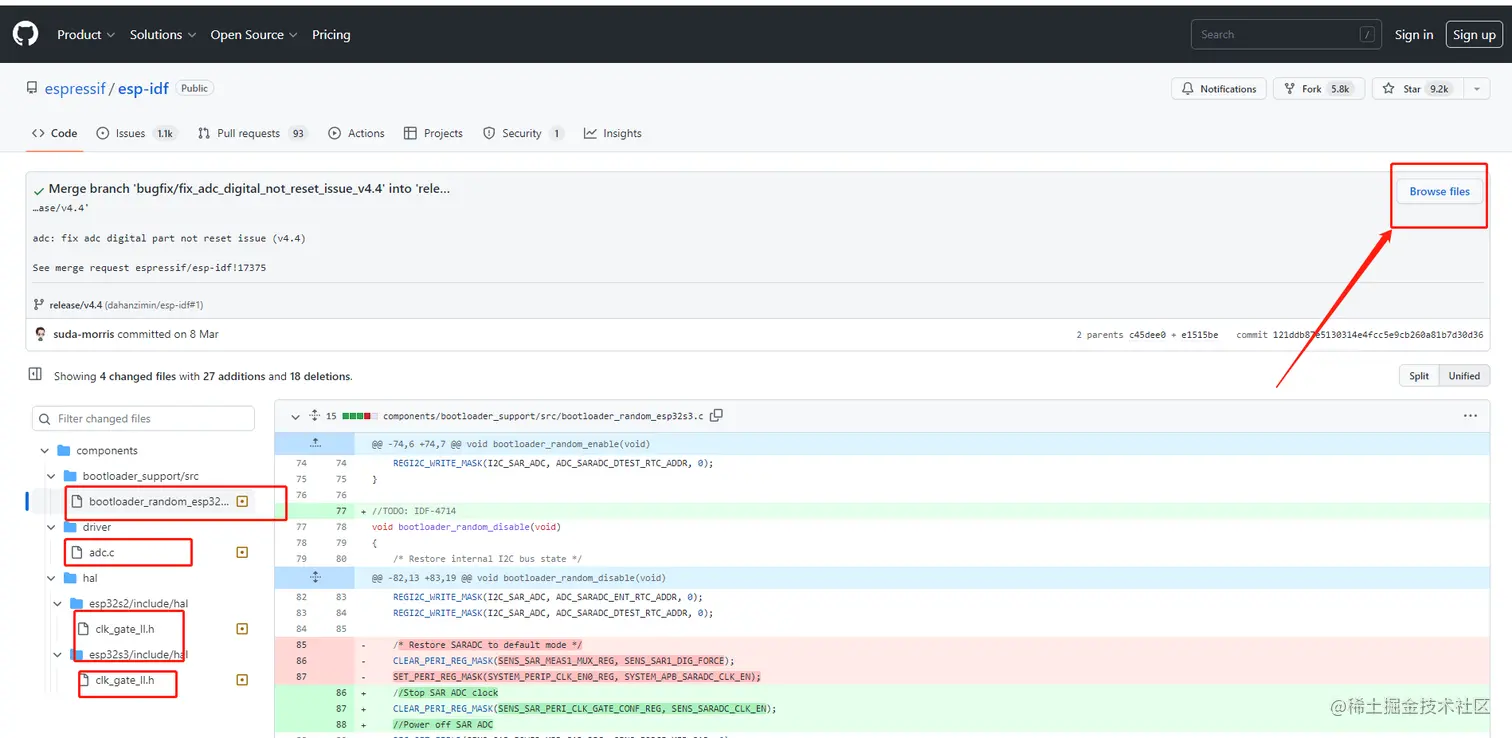Open the GitHub homepage logo
Screen dimensions: 1512x738
click(25, 34)
